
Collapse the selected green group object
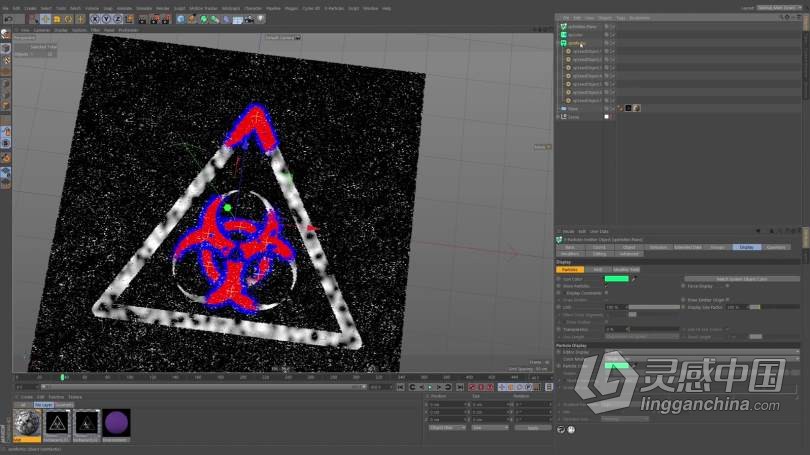coord(558,43)
